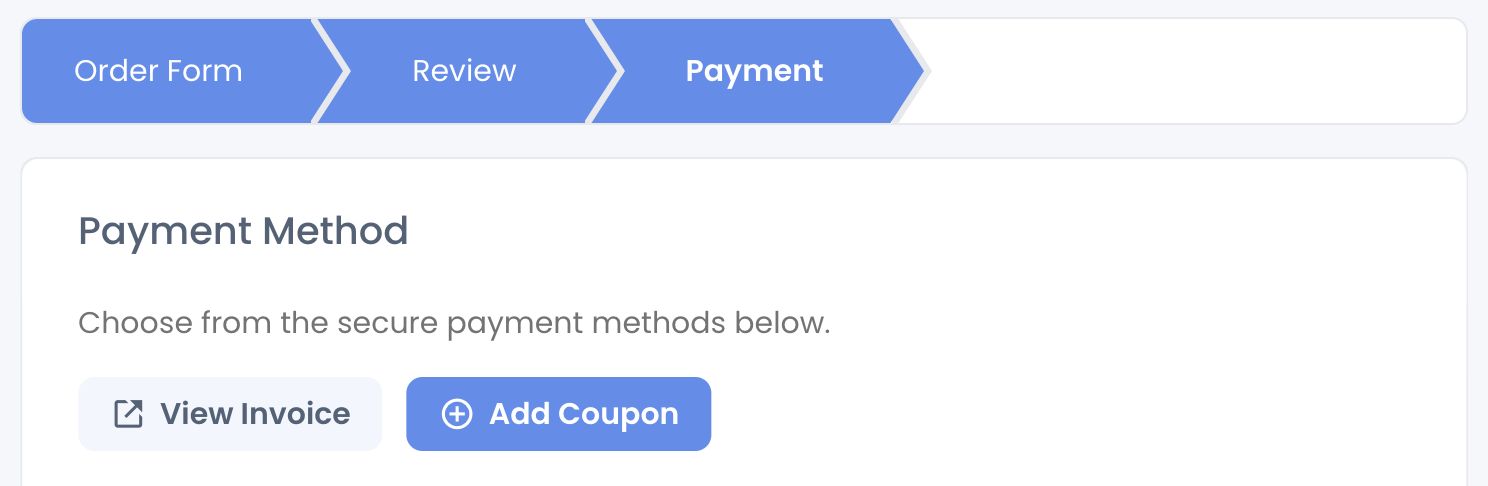The height and width of the screenshot is (486, 1488).
Task: Return to the Review step
Action: point(464,71)
